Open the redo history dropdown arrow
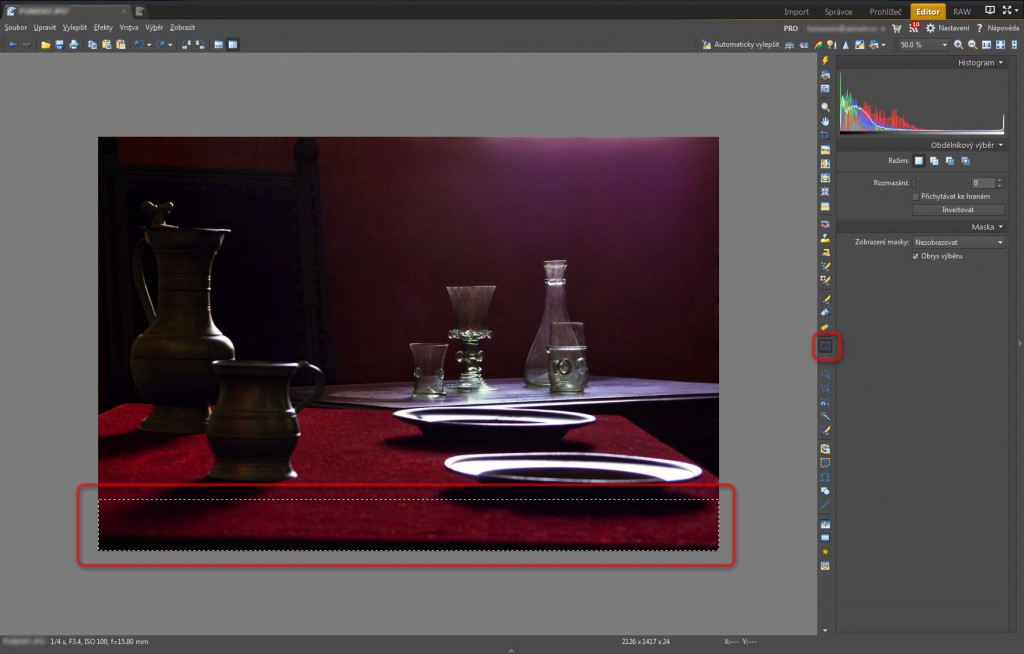The width and height of the screenshot is (1024, 654). pos(170,45)
